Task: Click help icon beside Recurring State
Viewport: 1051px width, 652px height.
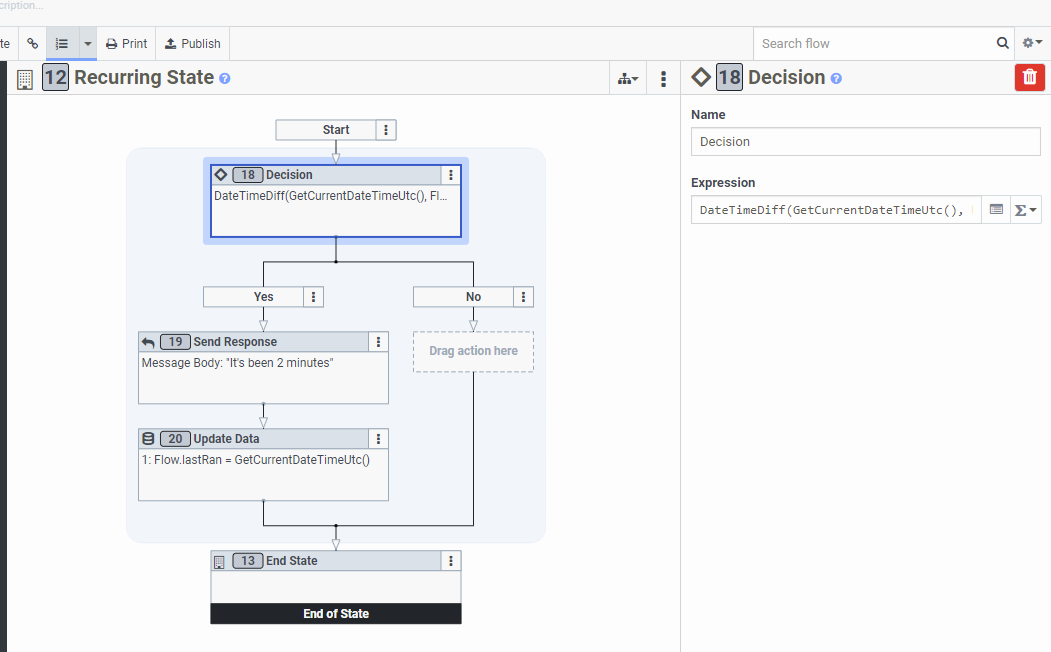Action: coord(225,78)
